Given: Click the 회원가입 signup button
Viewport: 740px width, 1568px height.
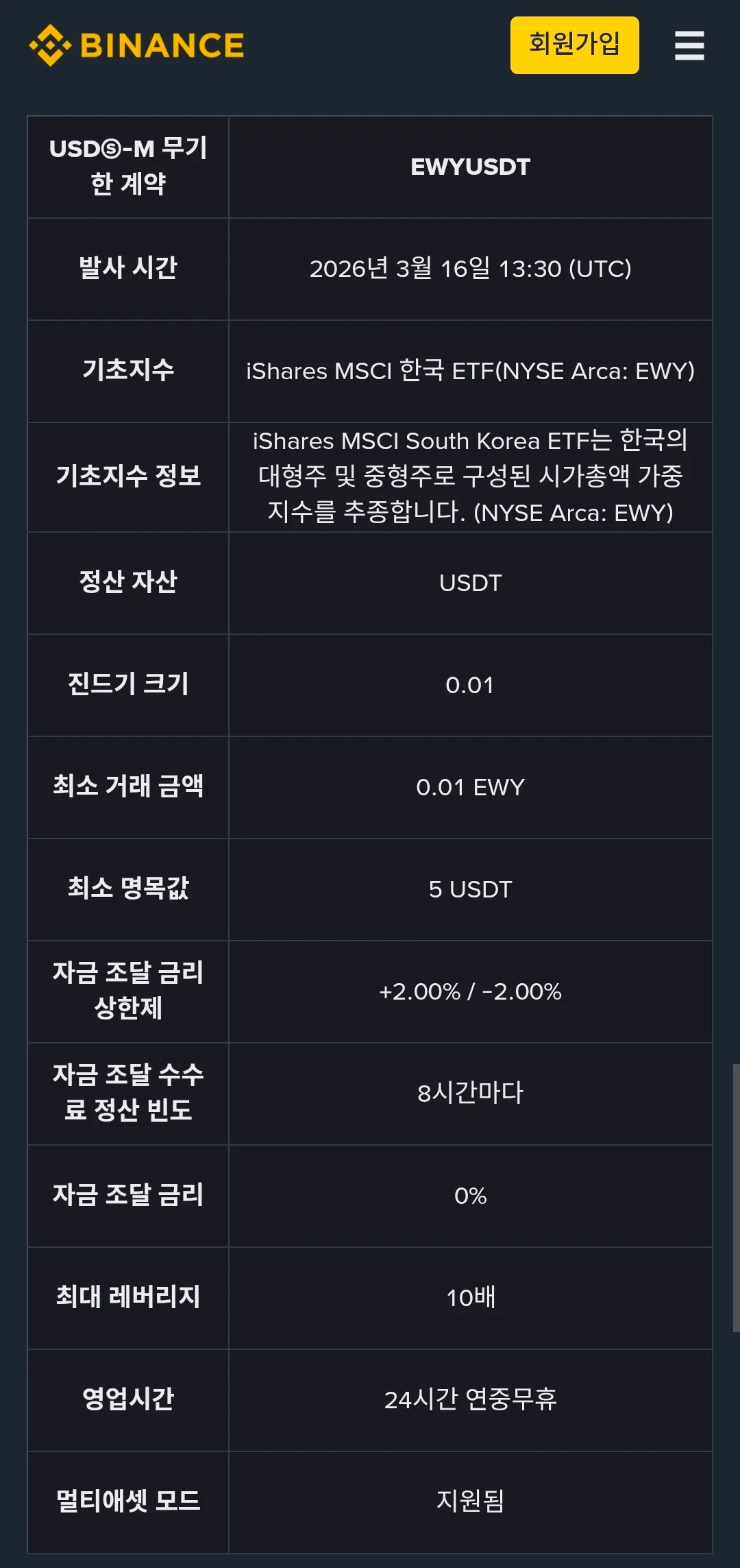Looking at the screenshot, I should [573, 45].
